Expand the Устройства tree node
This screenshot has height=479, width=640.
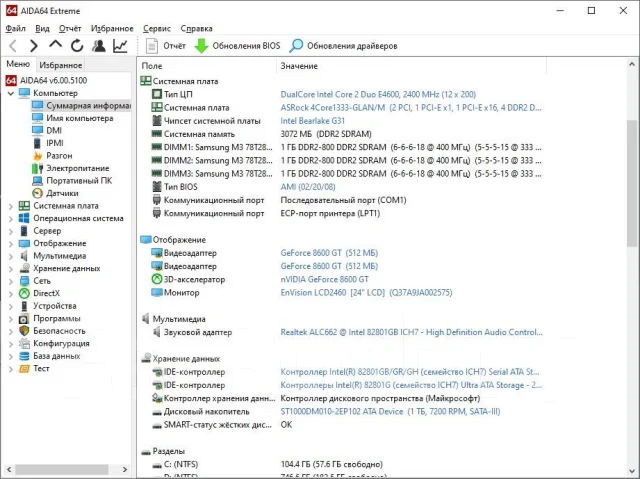11,306
